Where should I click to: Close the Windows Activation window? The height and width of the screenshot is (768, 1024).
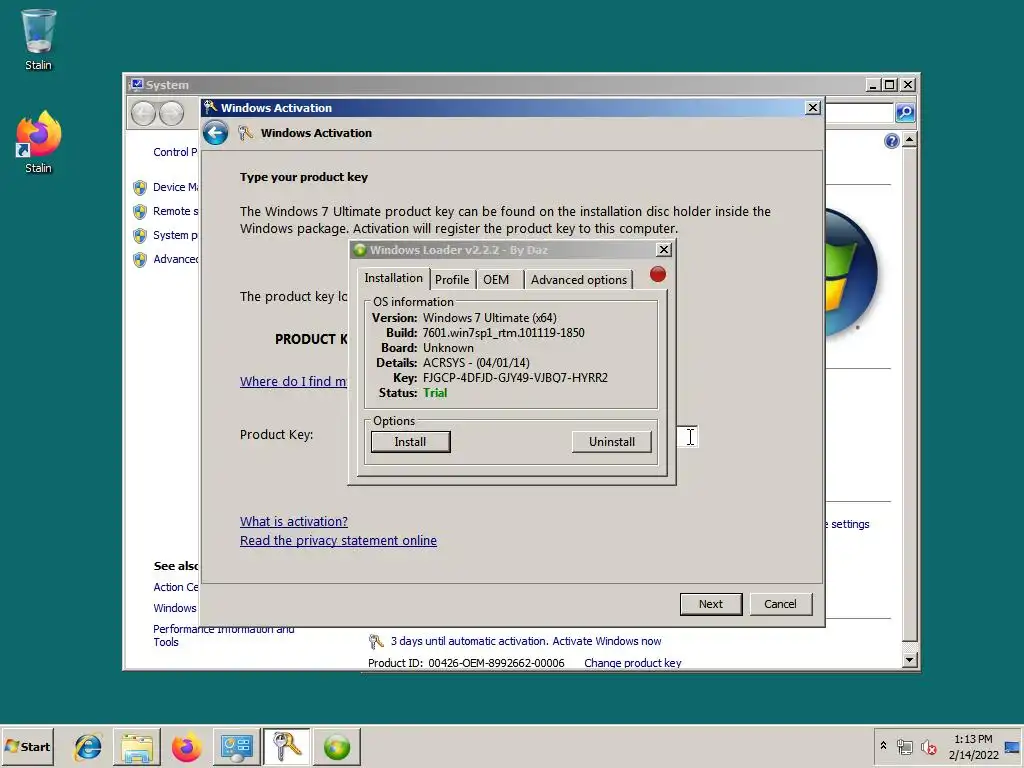[x=812, y=108]
